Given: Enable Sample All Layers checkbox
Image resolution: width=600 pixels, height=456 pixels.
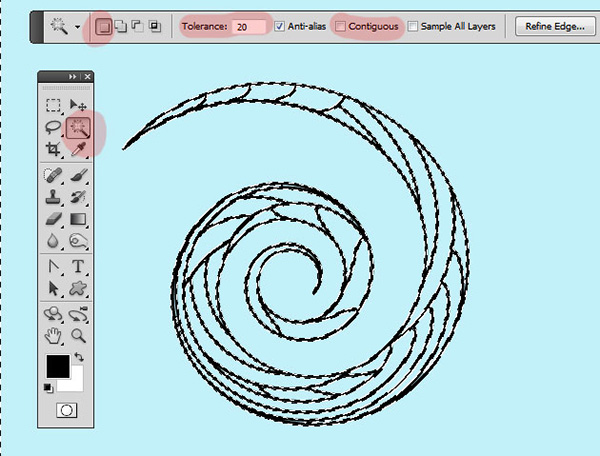Looking at the screenshot, I should (x=412, y=26).
